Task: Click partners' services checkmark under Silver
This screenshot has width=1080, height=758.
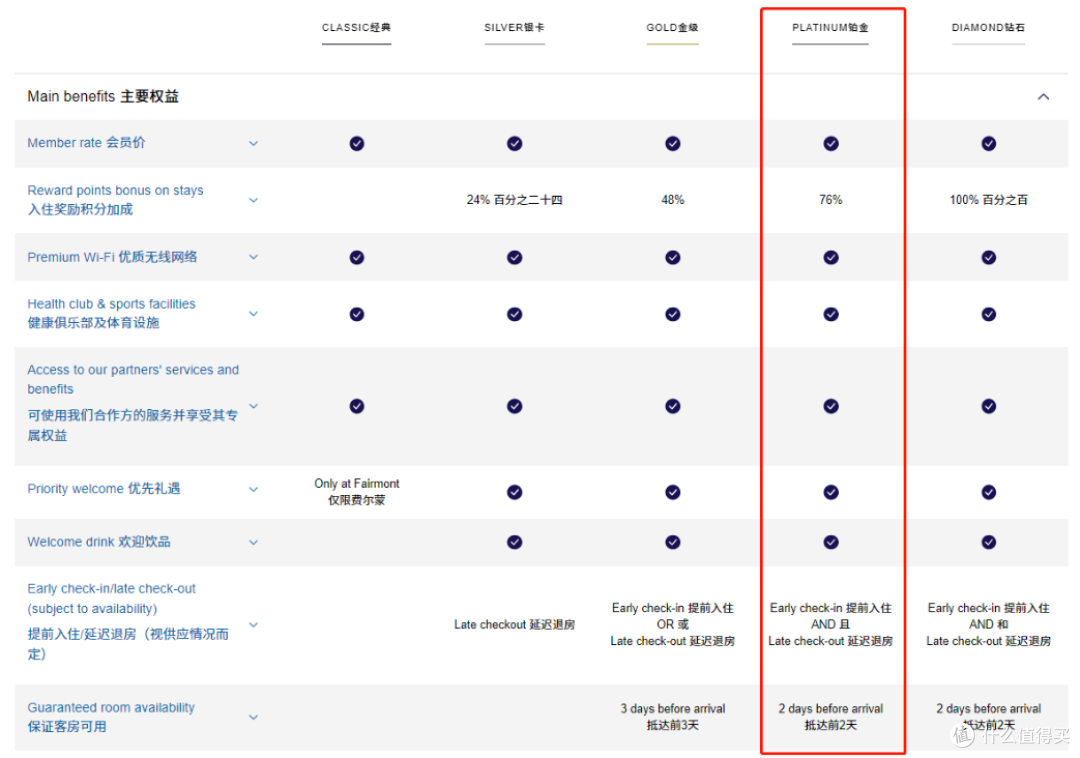Action: click(x=515, y=406)
